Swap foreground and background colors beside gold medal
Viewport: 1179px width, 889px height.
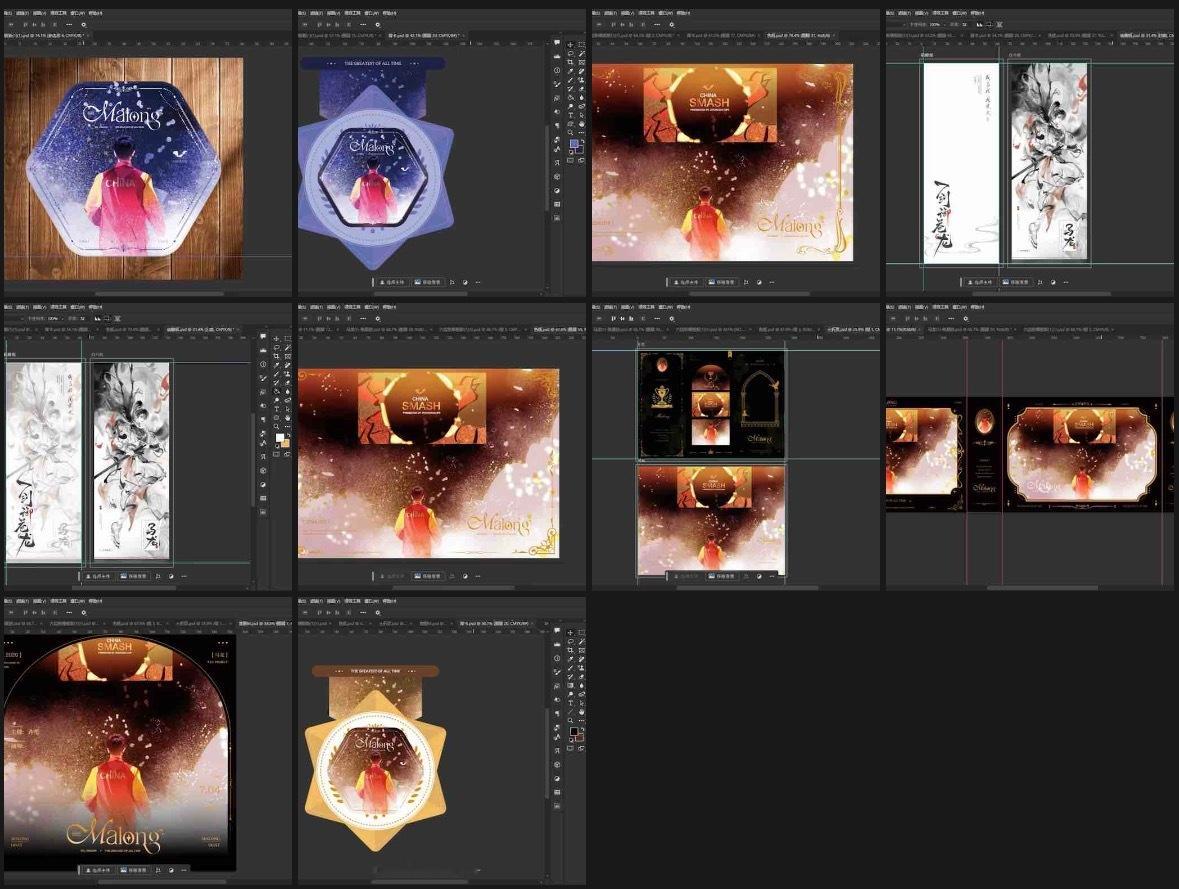582,729
